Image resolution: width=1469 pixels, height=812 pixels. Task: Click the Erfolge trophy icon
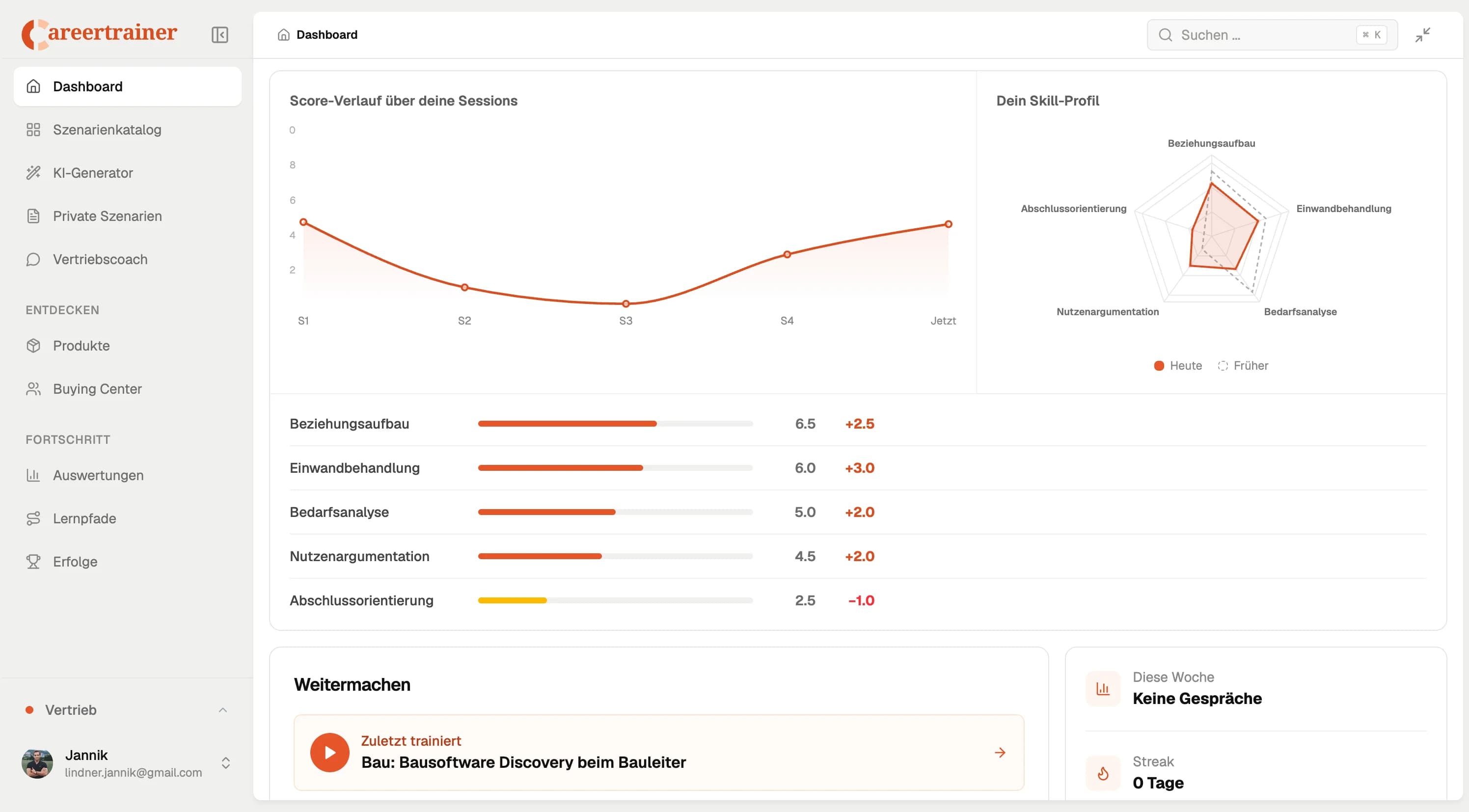tap(33, 562)
